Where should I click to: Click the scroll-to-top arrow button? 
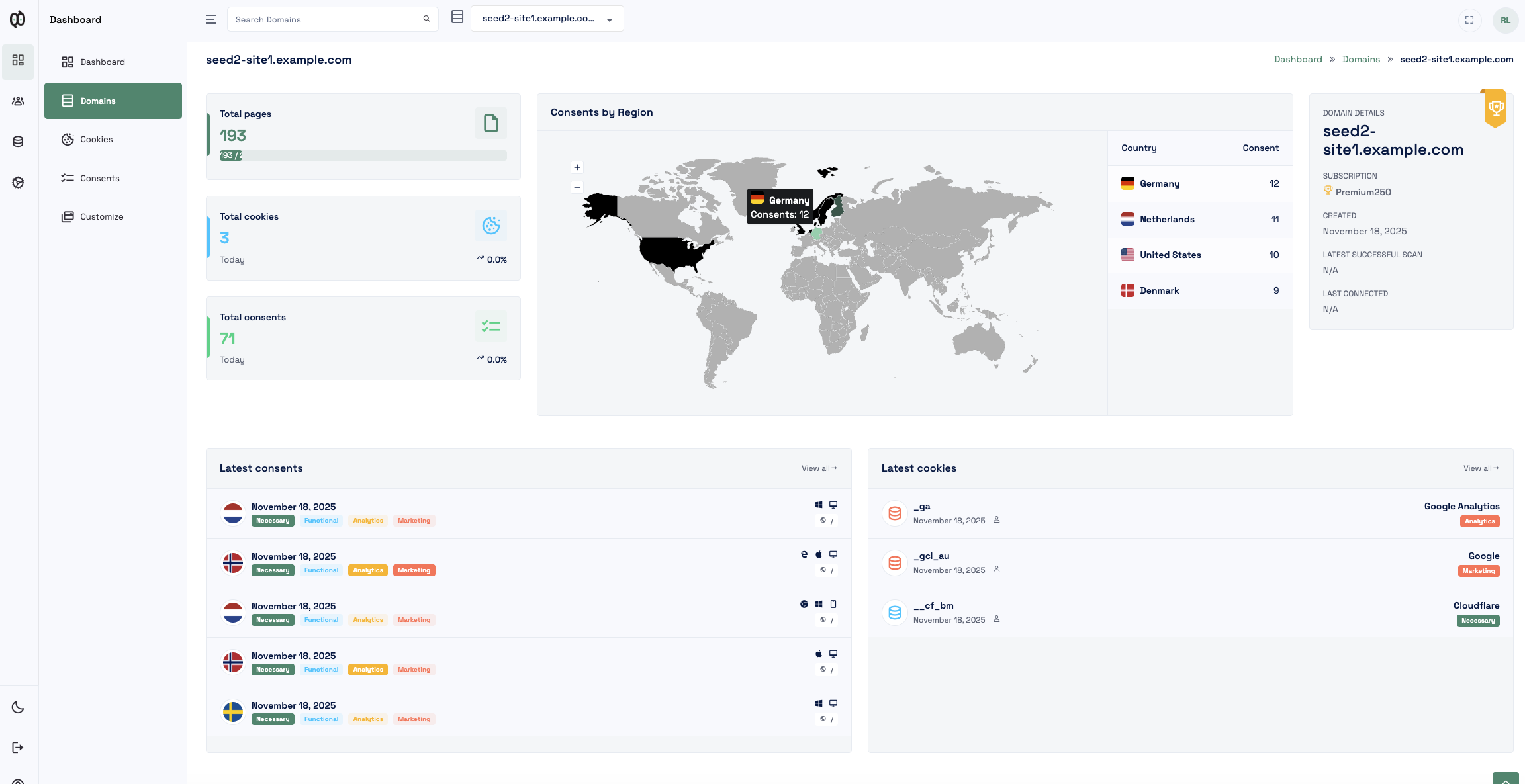pos(1506,779)
